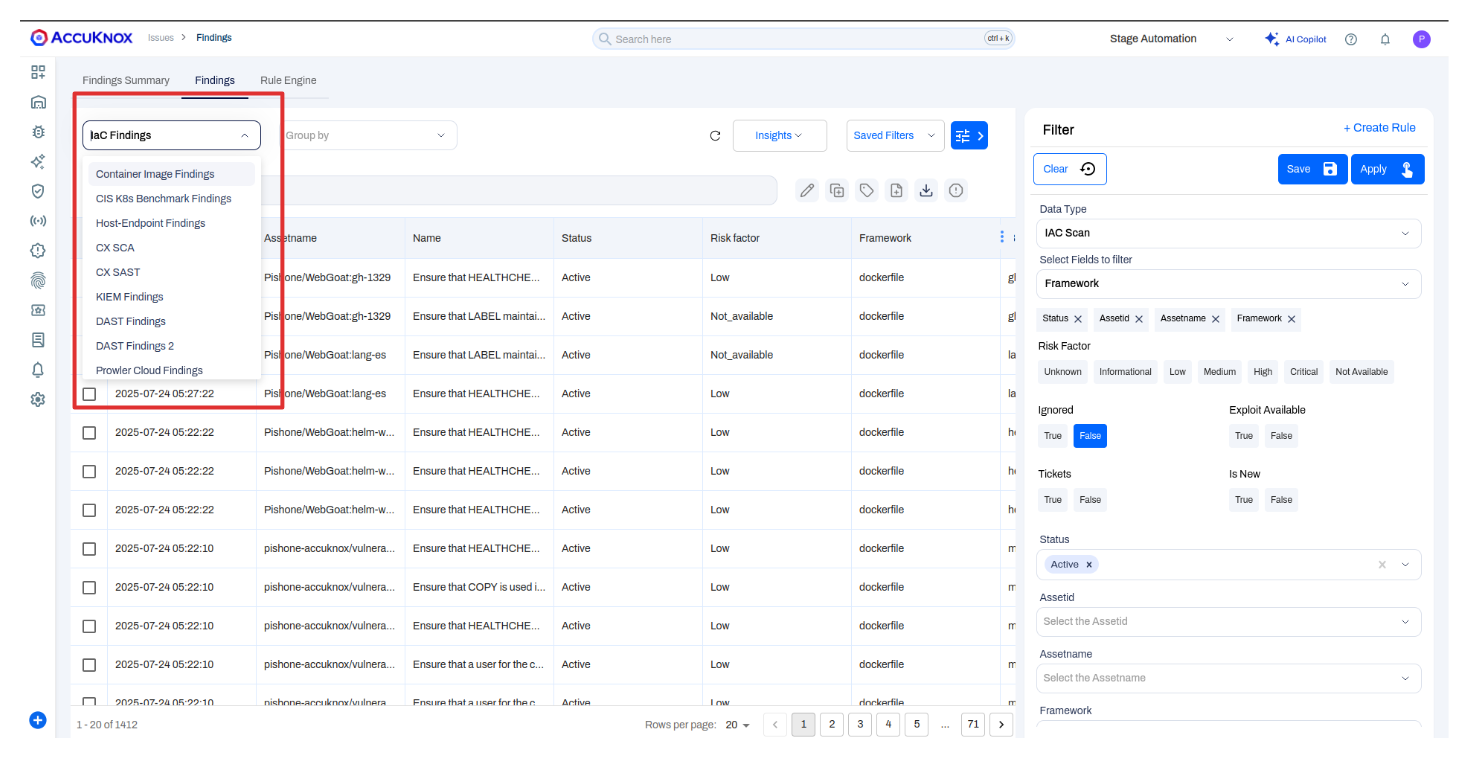1468x758 pixels.
Task: Tick checkbox for 'Ensure that COPY is used' row
Action: click(x=89, y=587)
